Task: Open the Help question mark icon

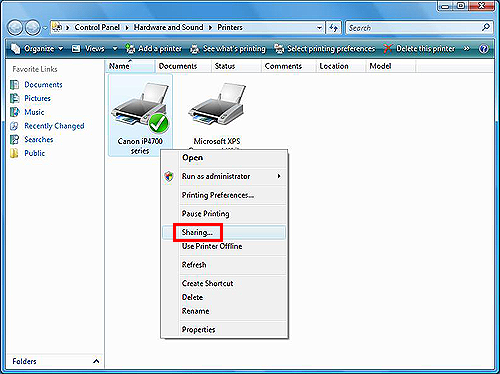Action: tap(483, 49)
